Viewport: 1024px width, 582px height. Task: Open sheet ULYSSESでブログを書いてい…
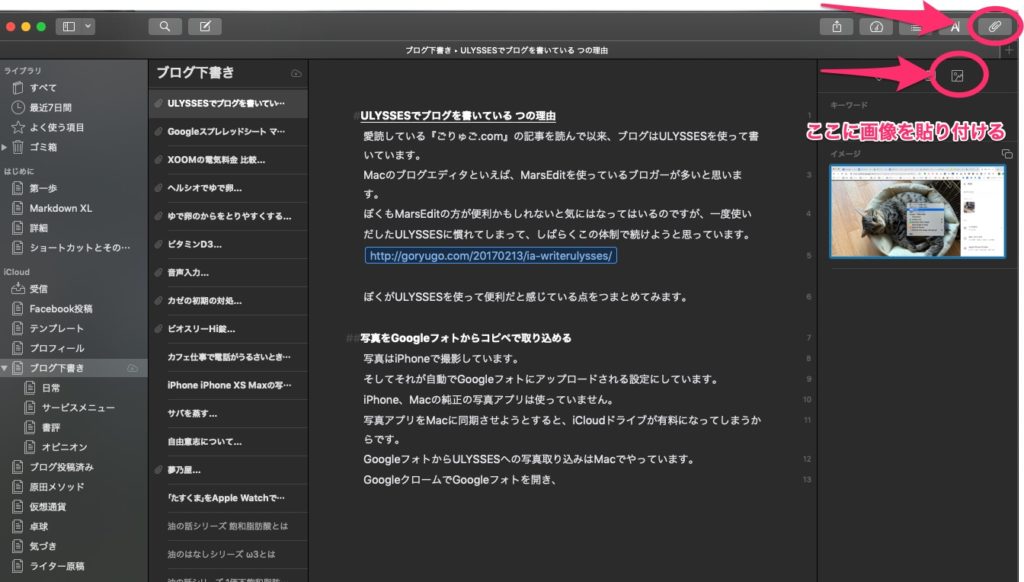point(228,103)
